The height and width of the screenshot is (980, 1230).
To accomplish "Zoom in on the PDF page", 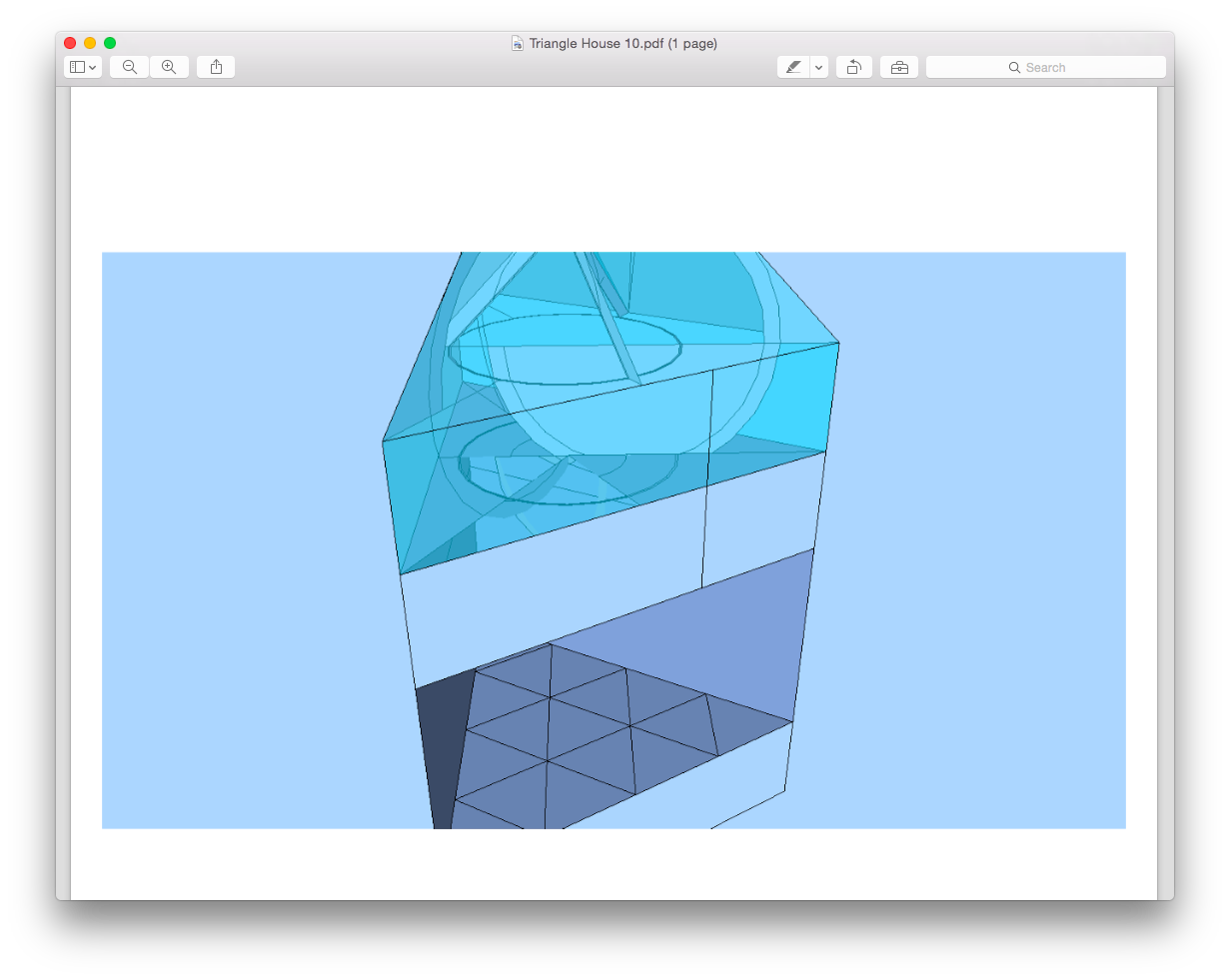I will (169, 67).
